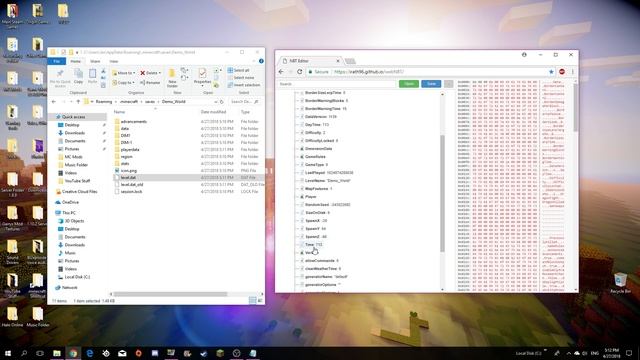Open the Delete dropdown in ribbon
The height and width of the screenshot is (360, 640).
(151, 73)
